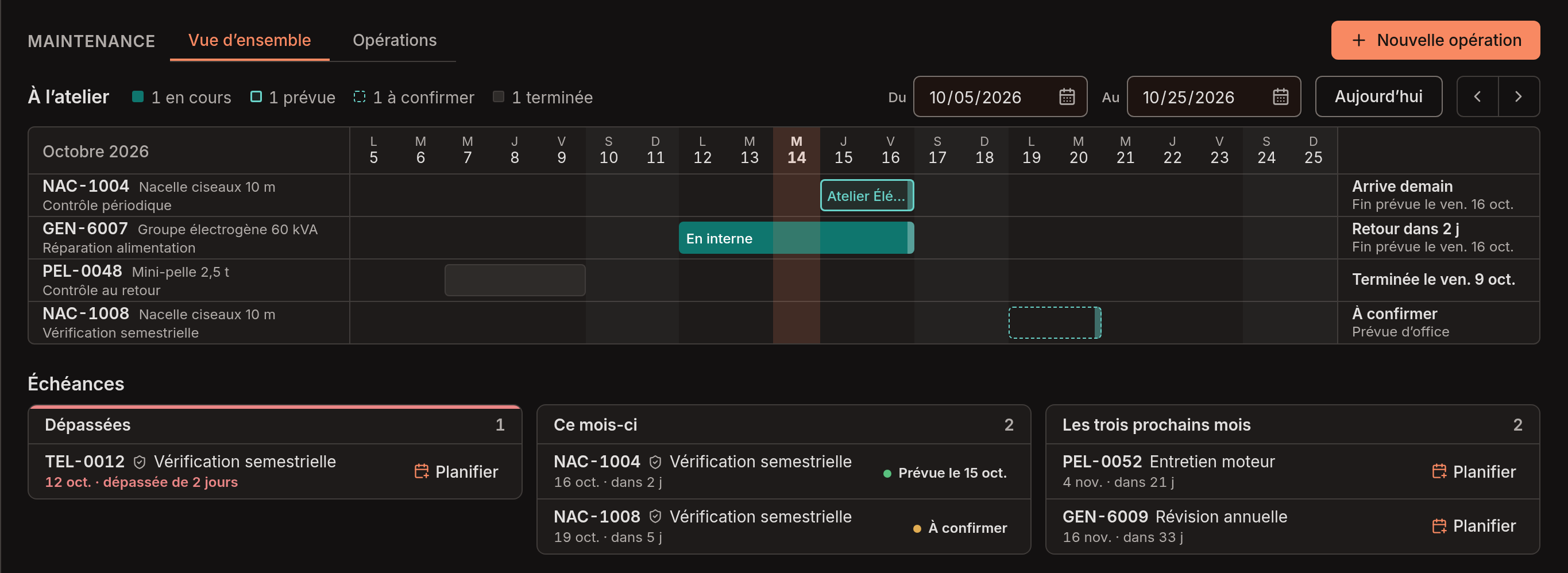Go to the previous date range
1568x573 pixels.
pyautogui.click(x=1477, y=96)
